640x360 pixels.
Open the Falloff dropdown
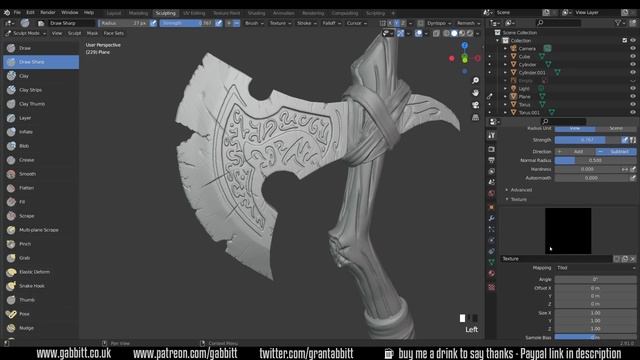(331, 23)
